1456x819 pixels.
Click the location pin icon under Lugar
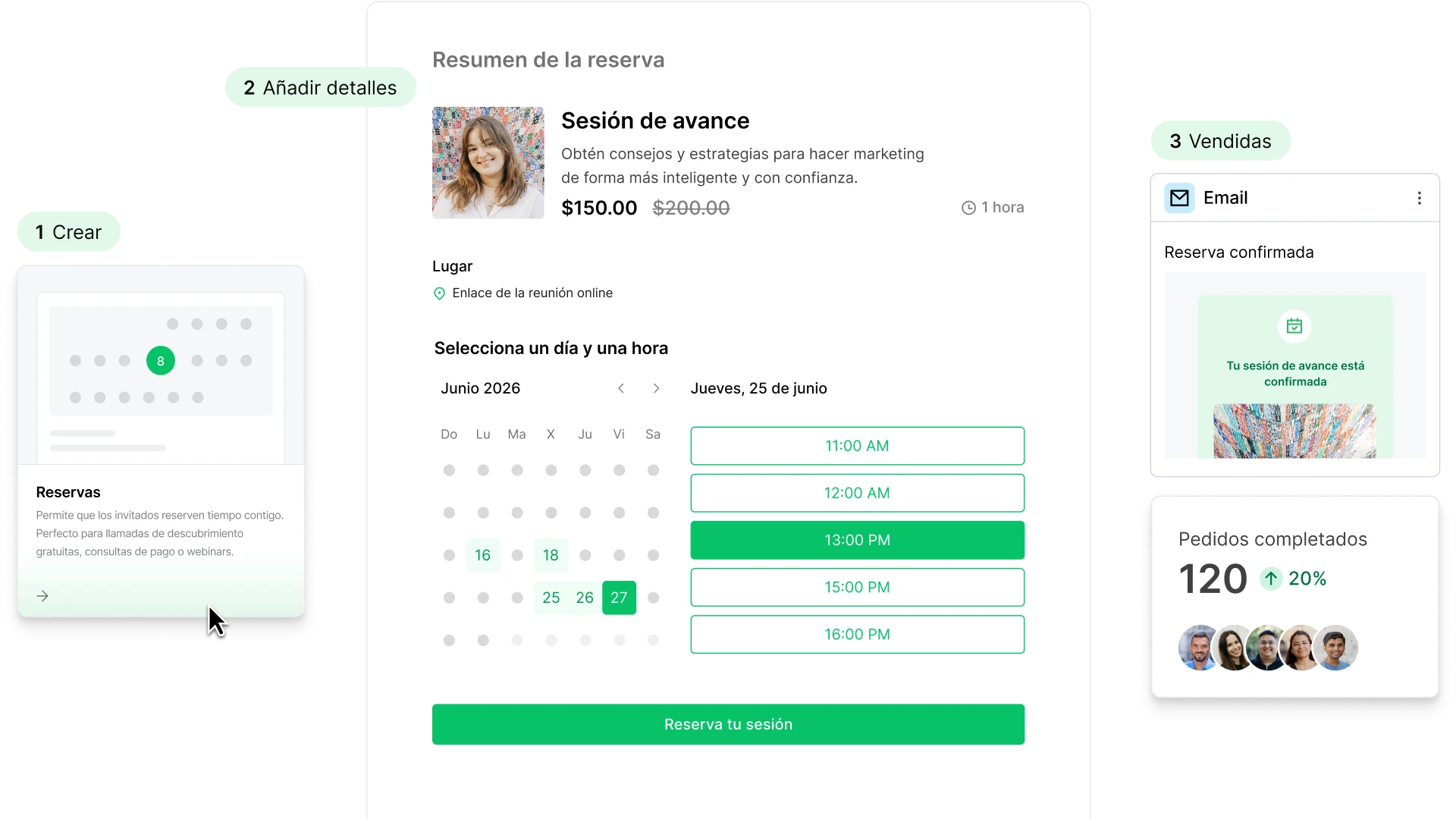(439, 293)
